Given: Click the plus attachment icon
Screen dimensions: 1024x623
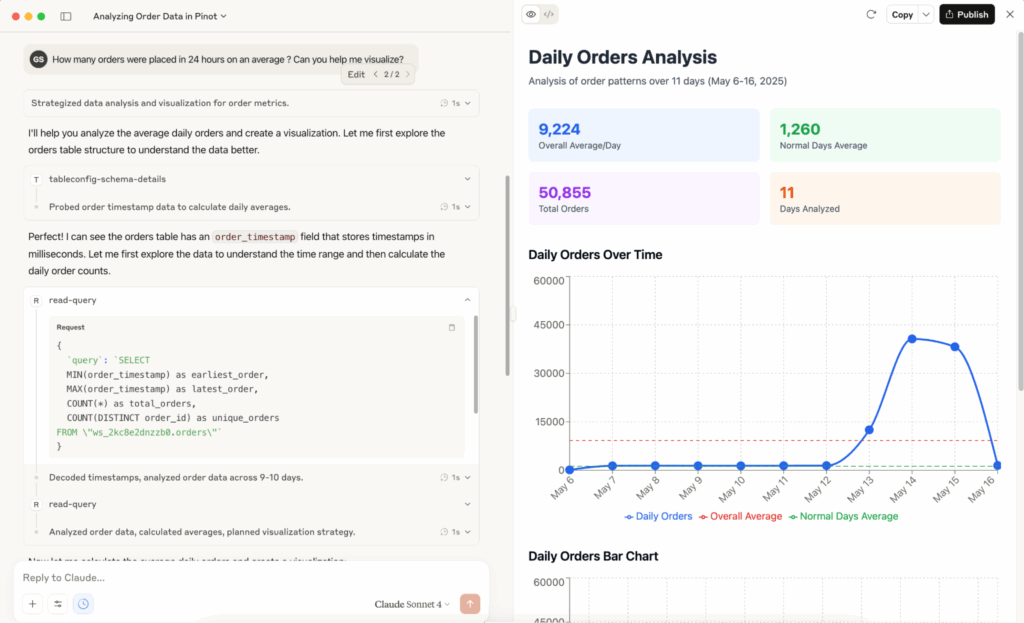Looking at the screenshot, I should tap(33, 604).
